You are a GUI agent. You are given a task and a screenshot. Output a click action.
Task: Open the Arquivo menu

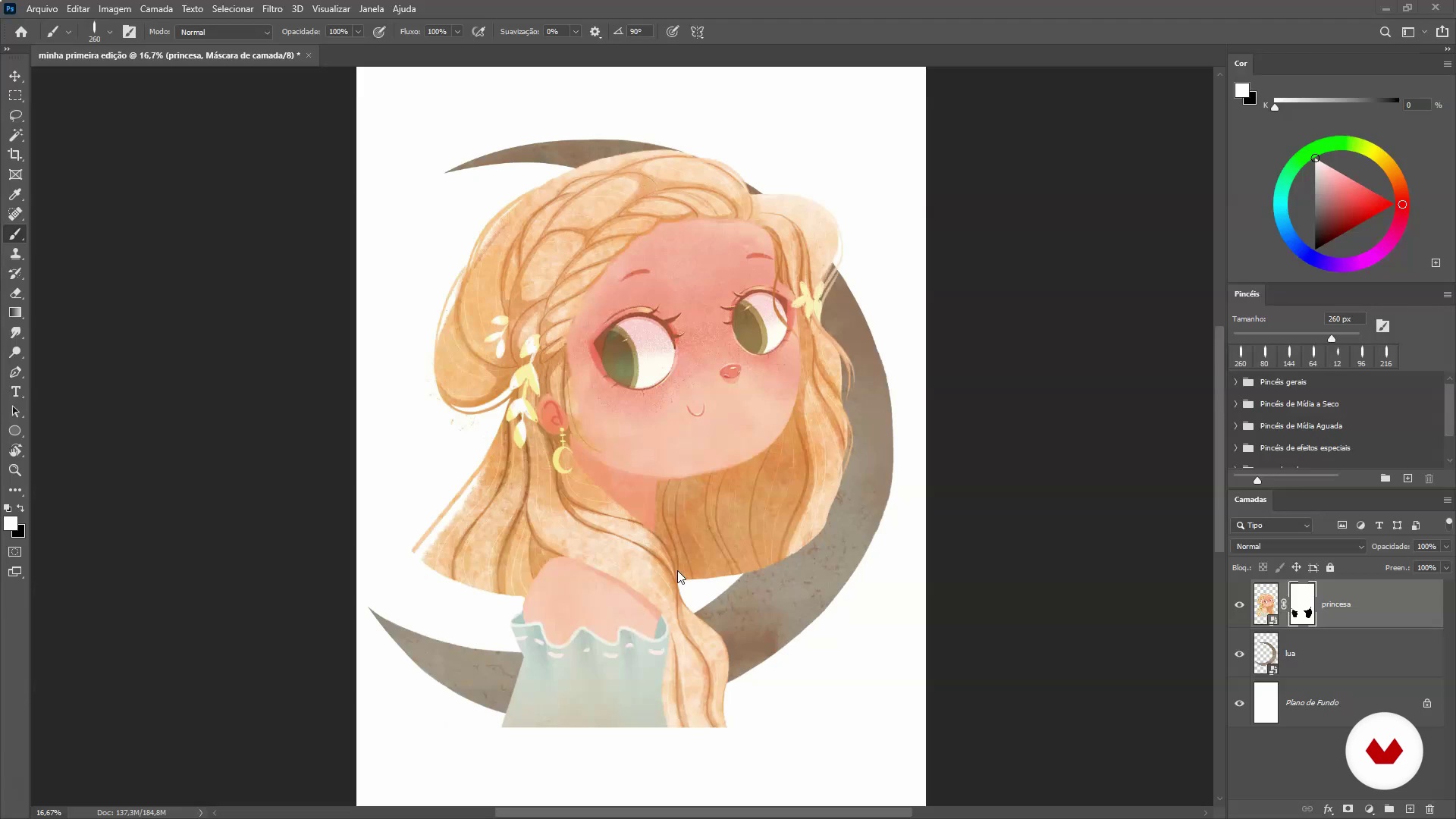42,9
